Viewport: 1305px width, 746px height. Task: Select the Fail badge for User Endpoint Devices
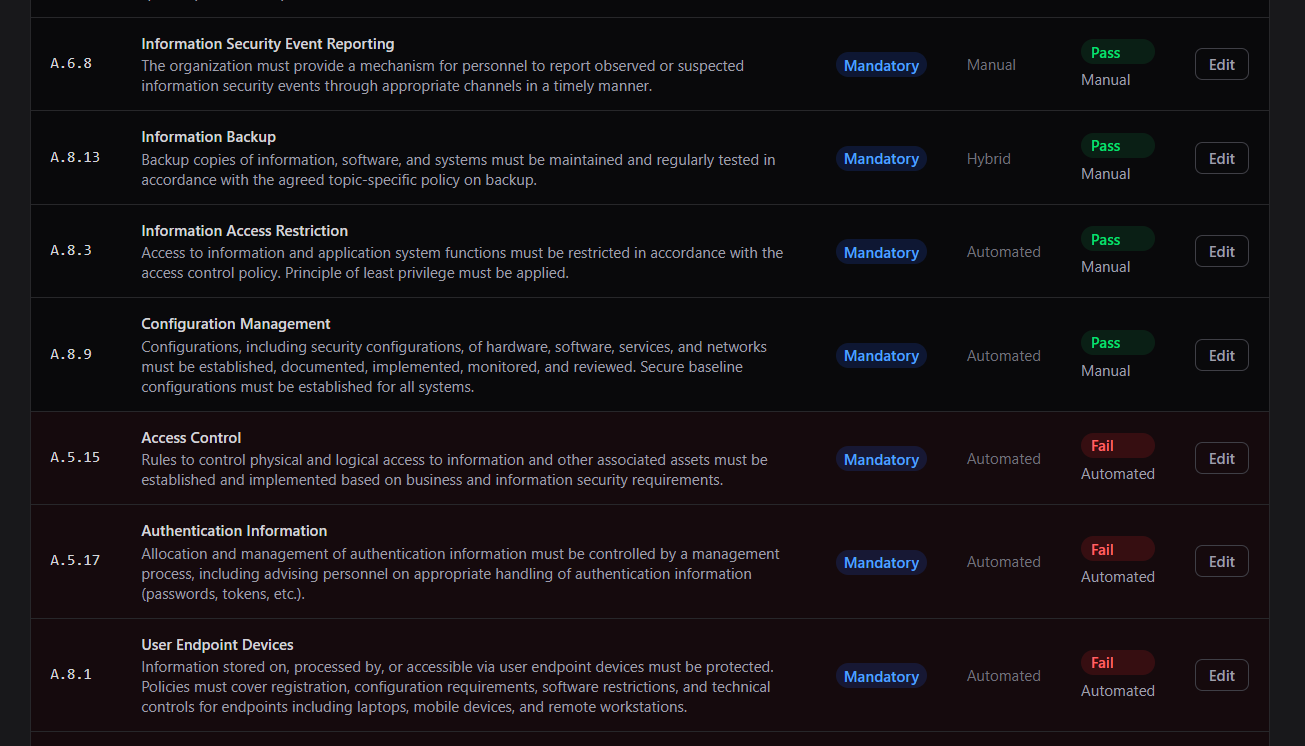(x=1117, y=663)
